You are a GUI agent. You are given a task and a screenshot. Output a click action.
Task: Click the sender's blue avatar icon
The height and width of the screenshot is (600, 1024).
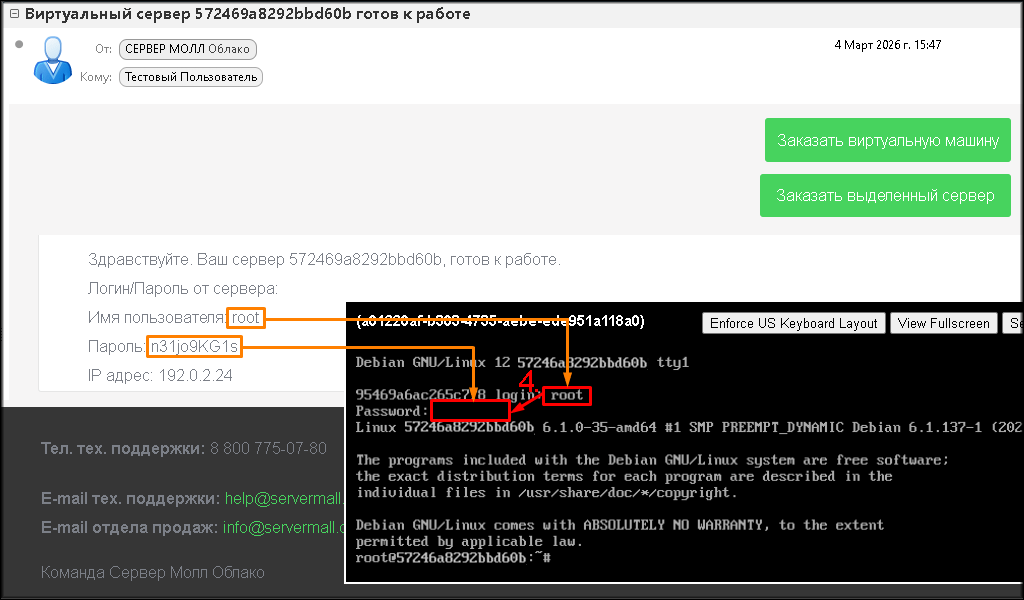(53, 61)
